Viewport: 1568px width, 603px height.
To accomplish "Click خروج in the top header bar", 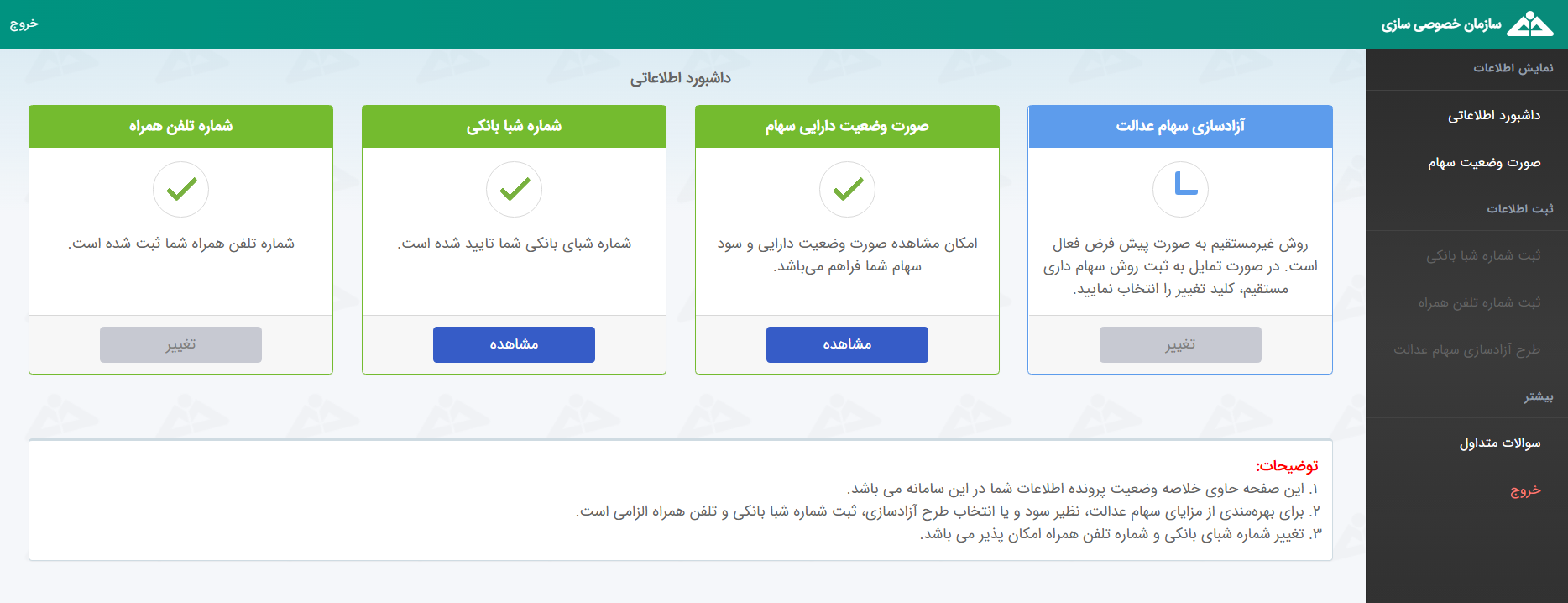I will point(24,24).
